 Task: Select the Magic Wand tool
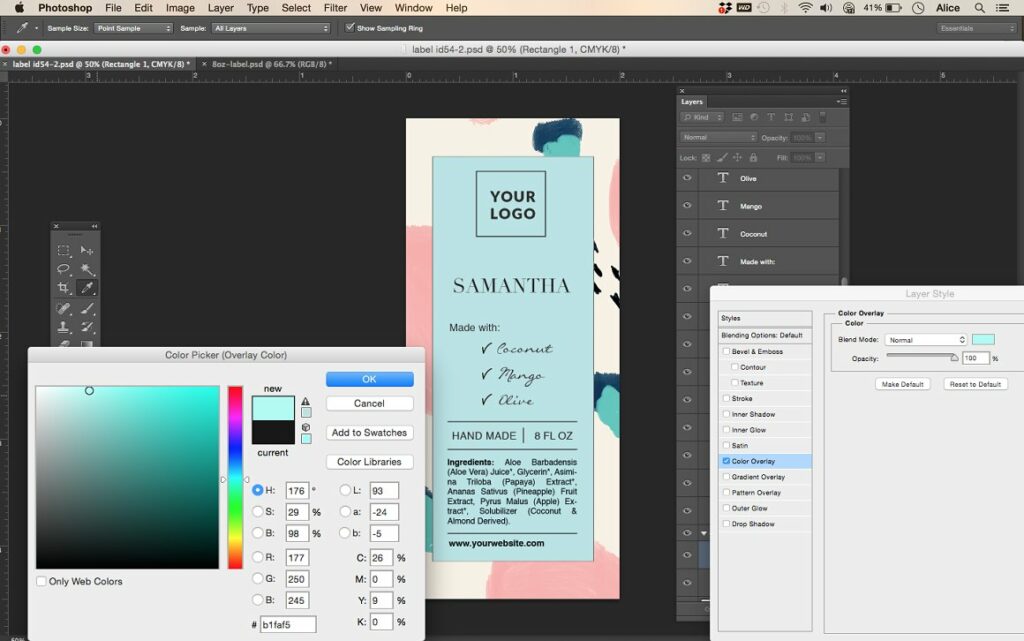tap(88, 268)
